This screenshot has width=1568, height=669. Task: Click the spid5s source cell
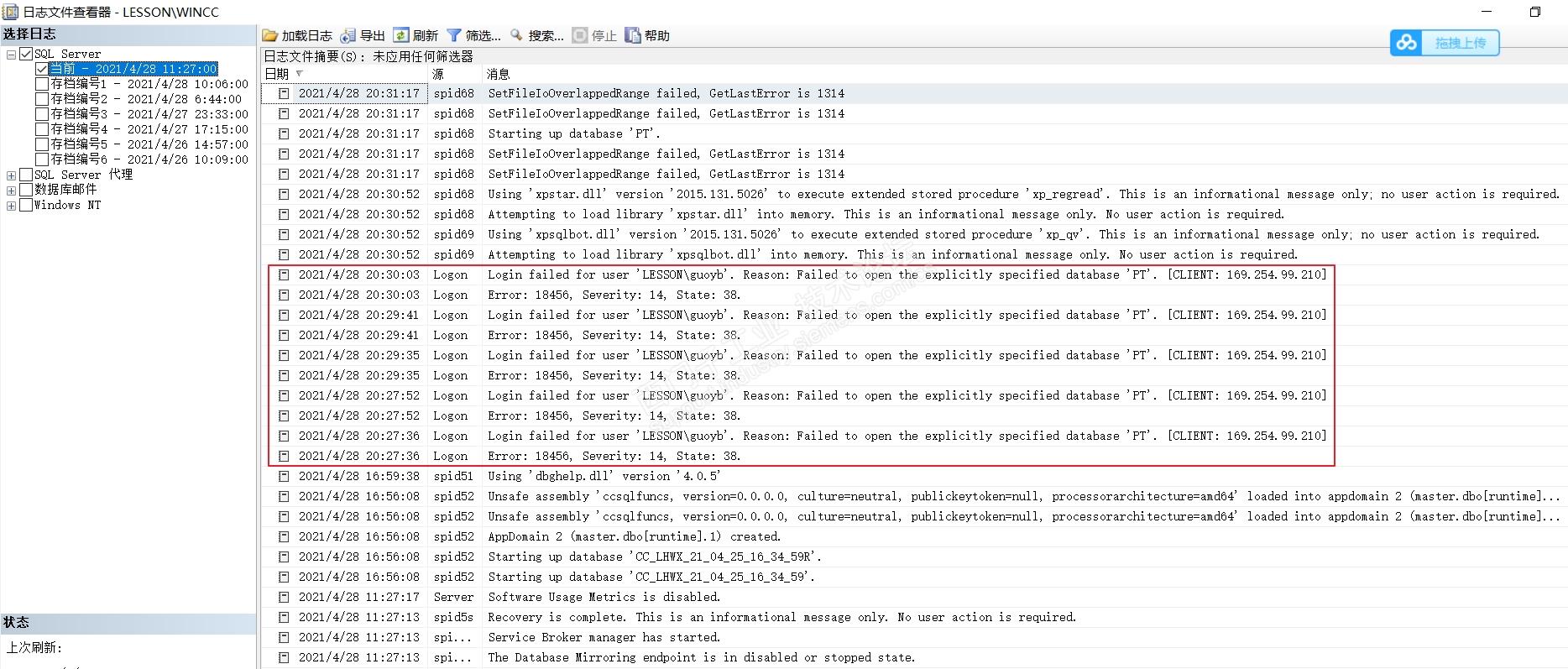coord(454,617)
